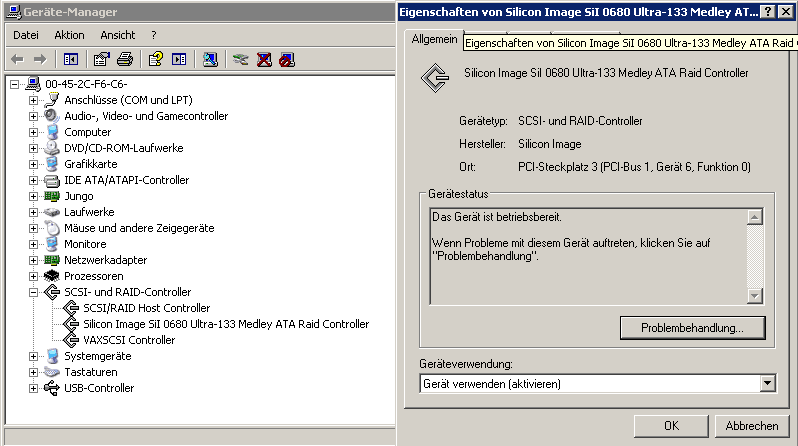Expand the Systemgeräte node
The width and height of the screenshot is (798, 446).
pos(33,356)
